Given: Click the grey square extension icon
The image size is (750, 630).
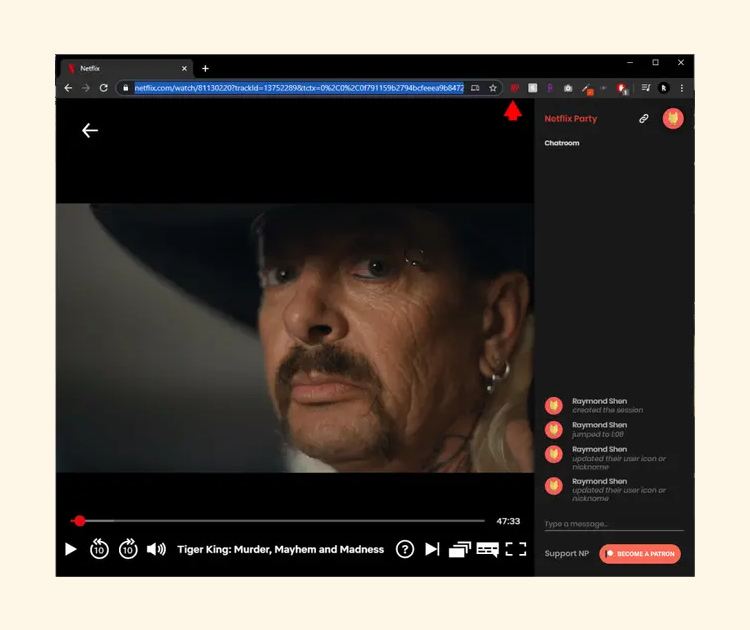Looking at the screenshot, I should coord(532,88).
